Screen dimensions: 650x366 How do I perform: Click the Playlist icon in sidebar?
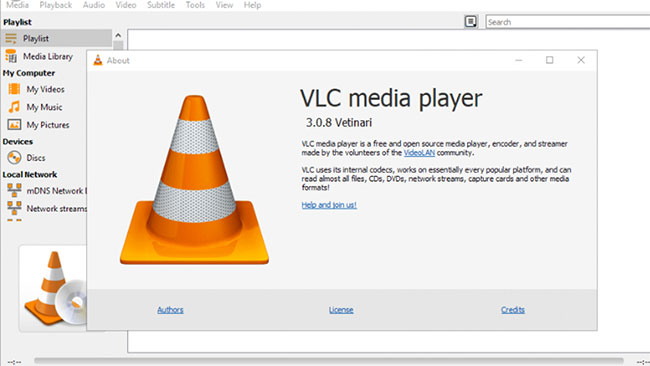(x=11, y=39)
